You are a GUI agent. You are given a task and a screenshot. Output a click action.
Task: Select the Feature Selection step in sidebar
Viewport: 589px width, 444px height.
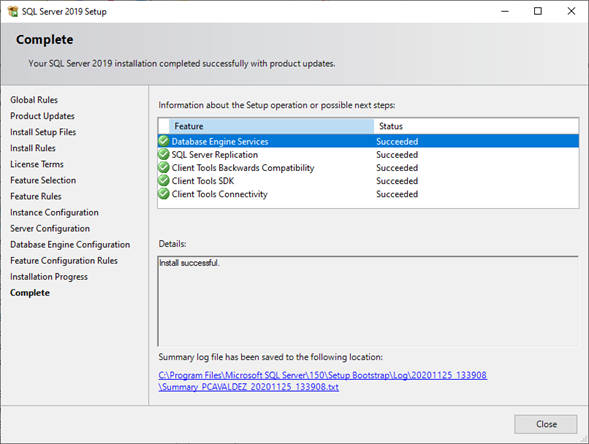43,180
